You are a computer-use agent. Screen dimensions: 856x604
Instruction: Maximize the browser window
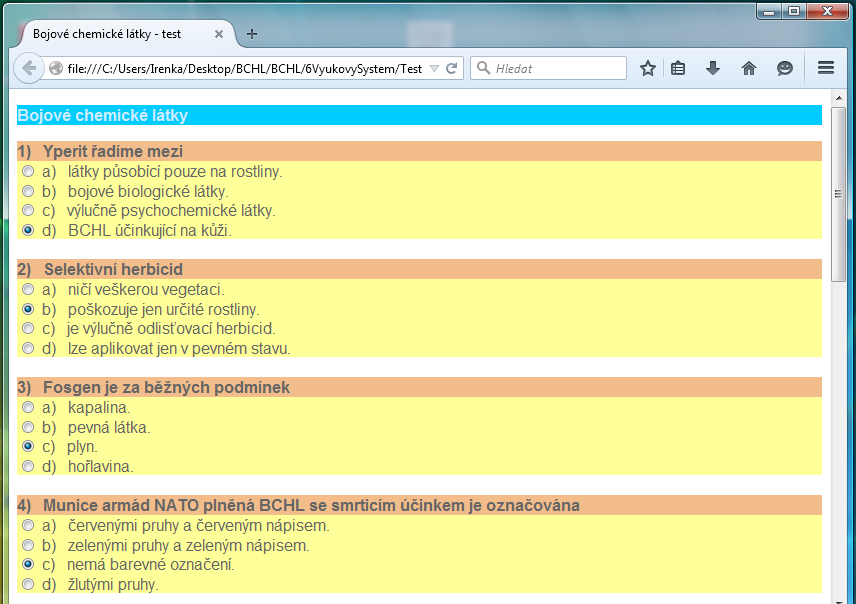(794, 11)
